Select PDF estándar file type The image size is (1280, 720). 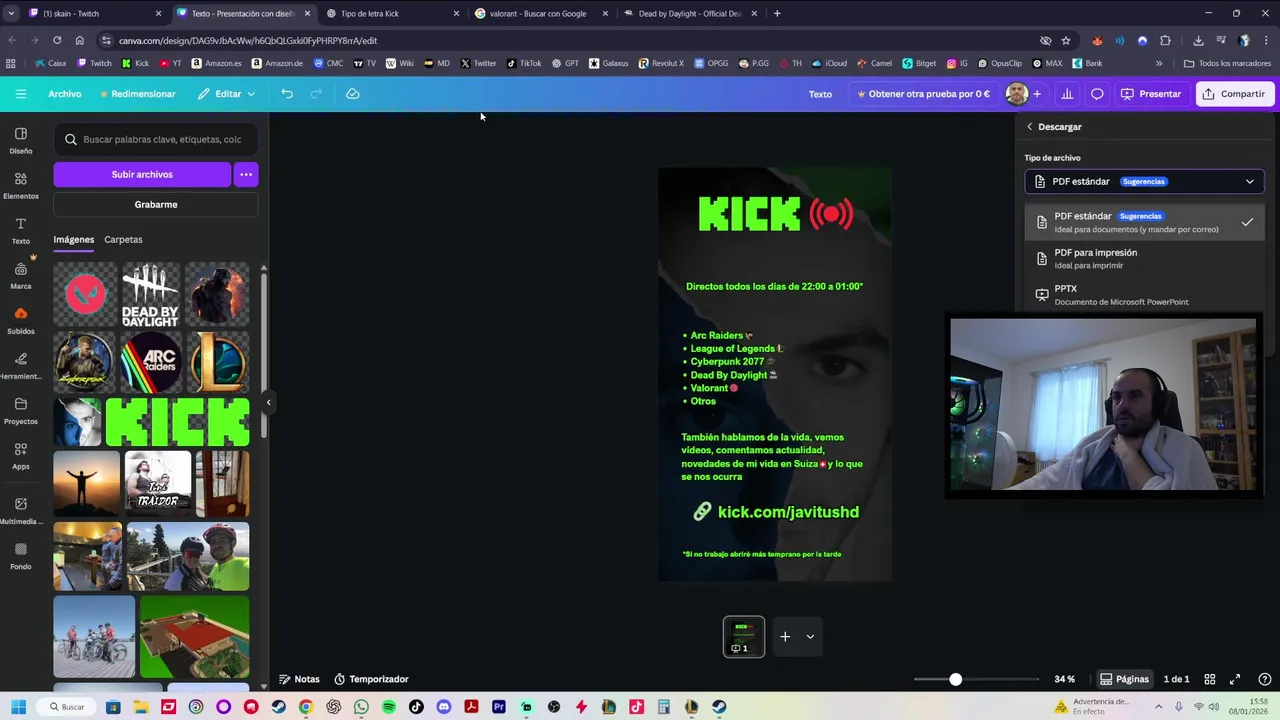[x=1144, y=222]
